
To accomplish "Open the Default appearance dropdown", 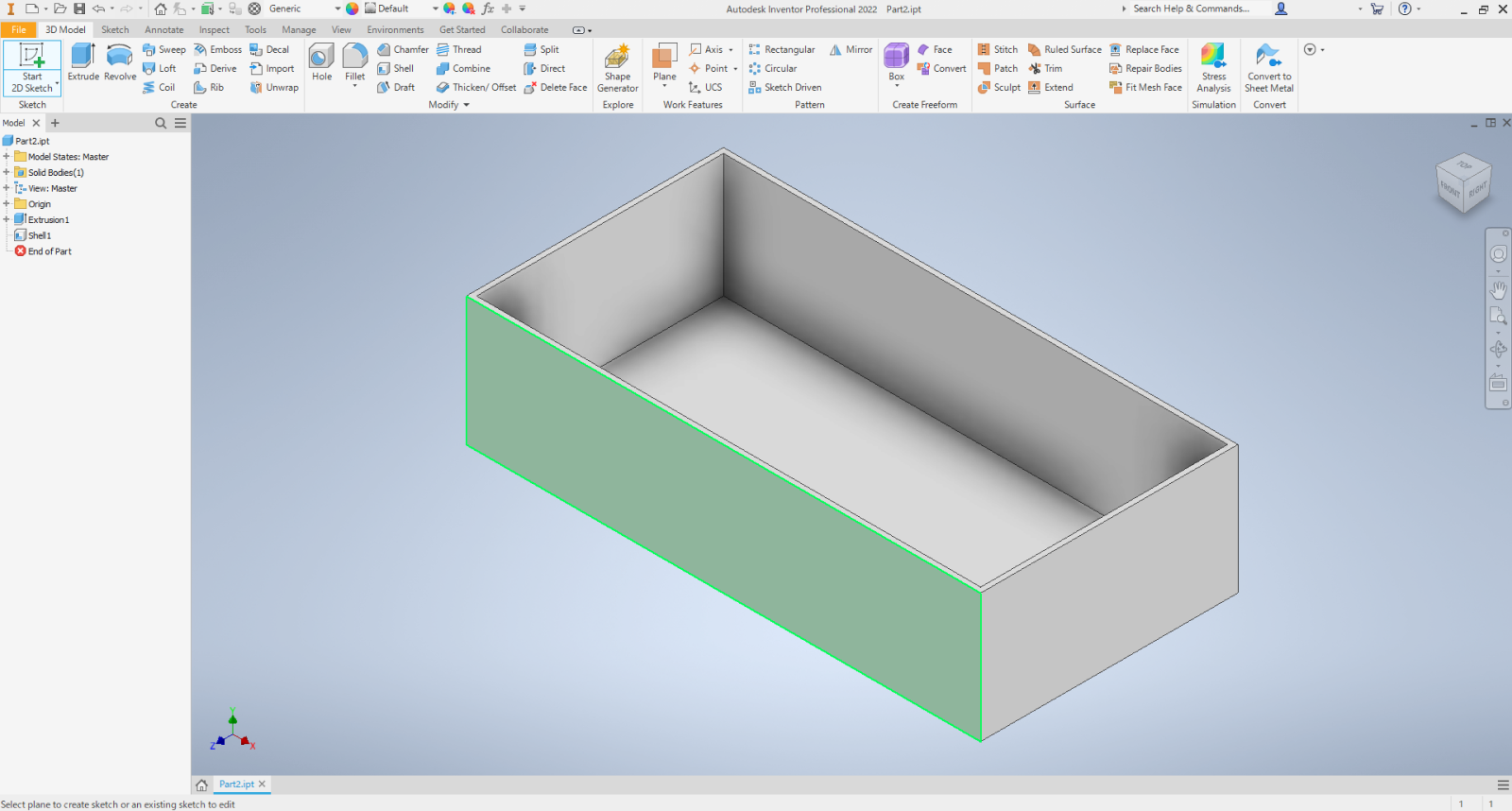I will [x=436, y=9].
